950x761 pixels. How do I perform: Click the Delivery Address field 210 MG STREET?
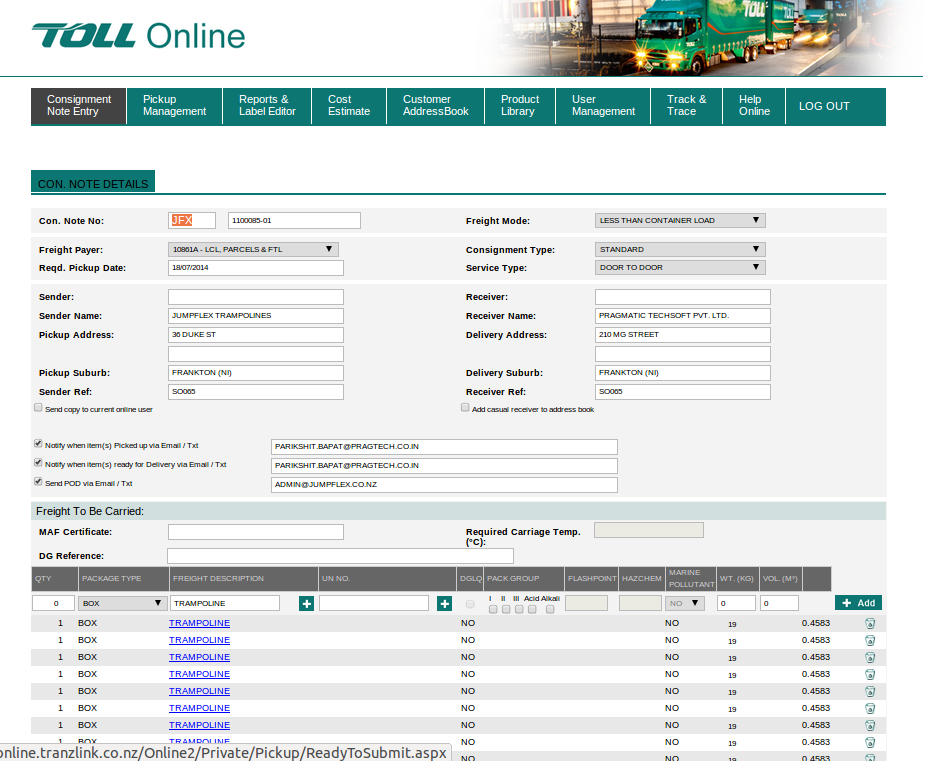coord(683,334)
